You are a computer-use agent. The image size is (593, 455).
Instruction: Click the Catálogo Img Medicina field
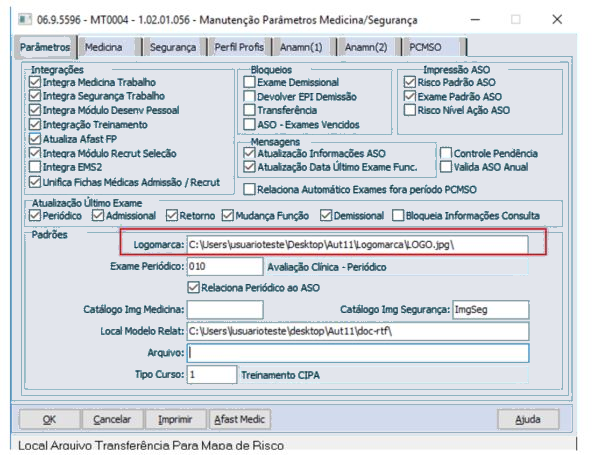(x=225, y=309)
